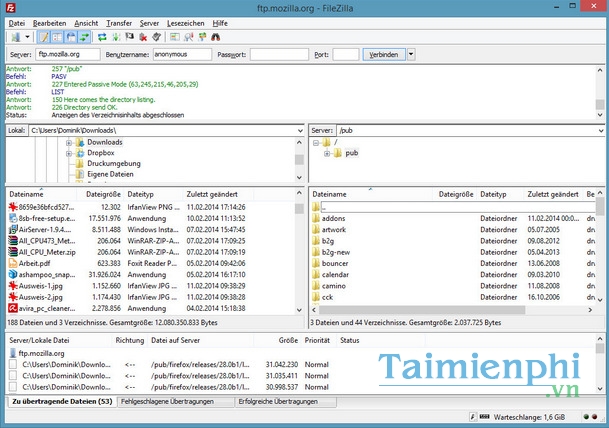This screenshot has height=428, width=609.
Task: Focus the Server address field
Action: [68, 54]
